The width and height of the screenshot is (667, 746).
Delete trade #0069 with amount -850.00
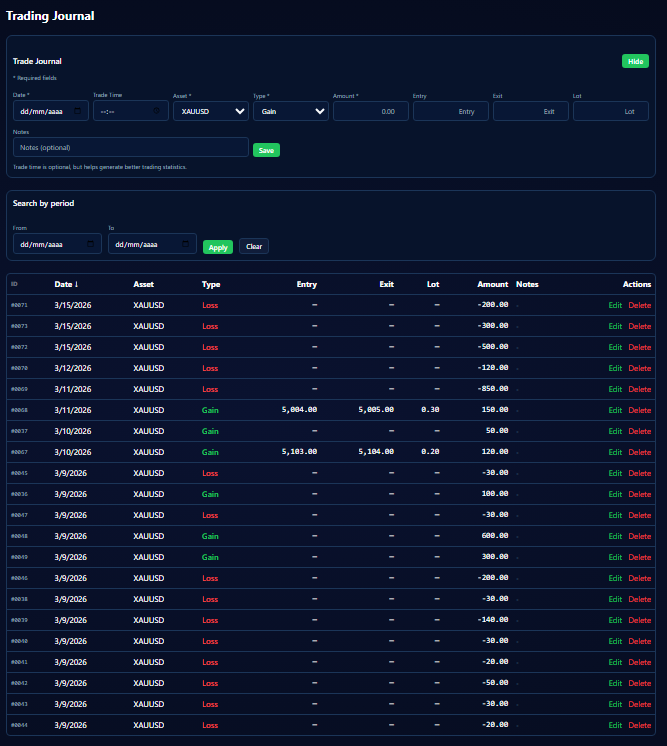pos(639,389)
